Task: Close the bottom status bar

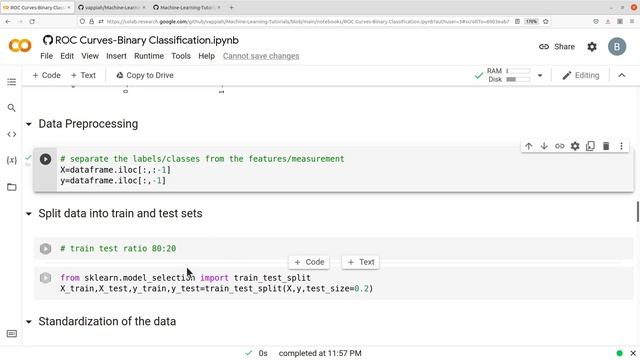Action: click(x=633, y=353)
